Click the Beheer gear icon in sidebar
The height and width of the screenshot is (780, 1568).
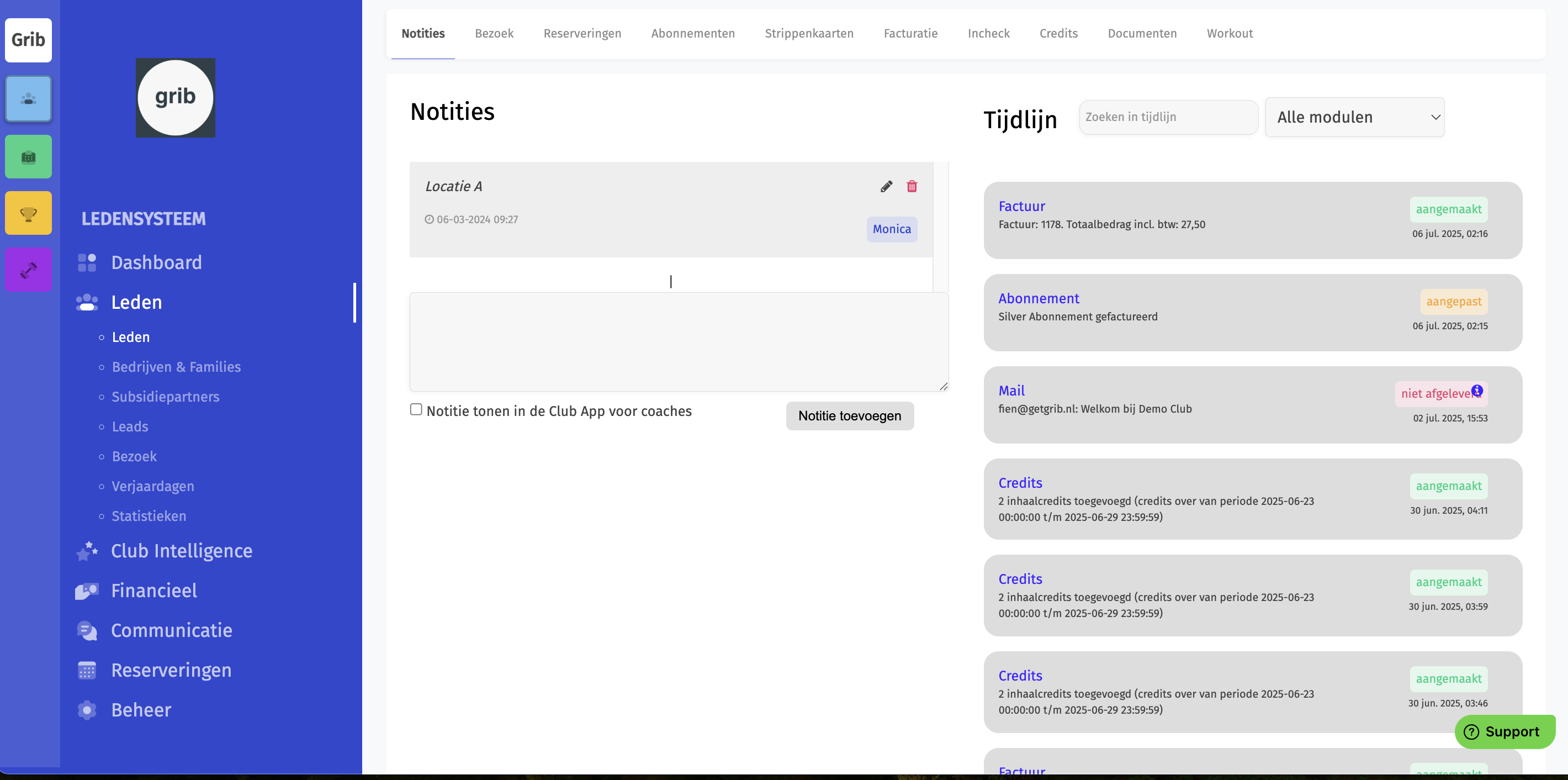click(87, 710)
